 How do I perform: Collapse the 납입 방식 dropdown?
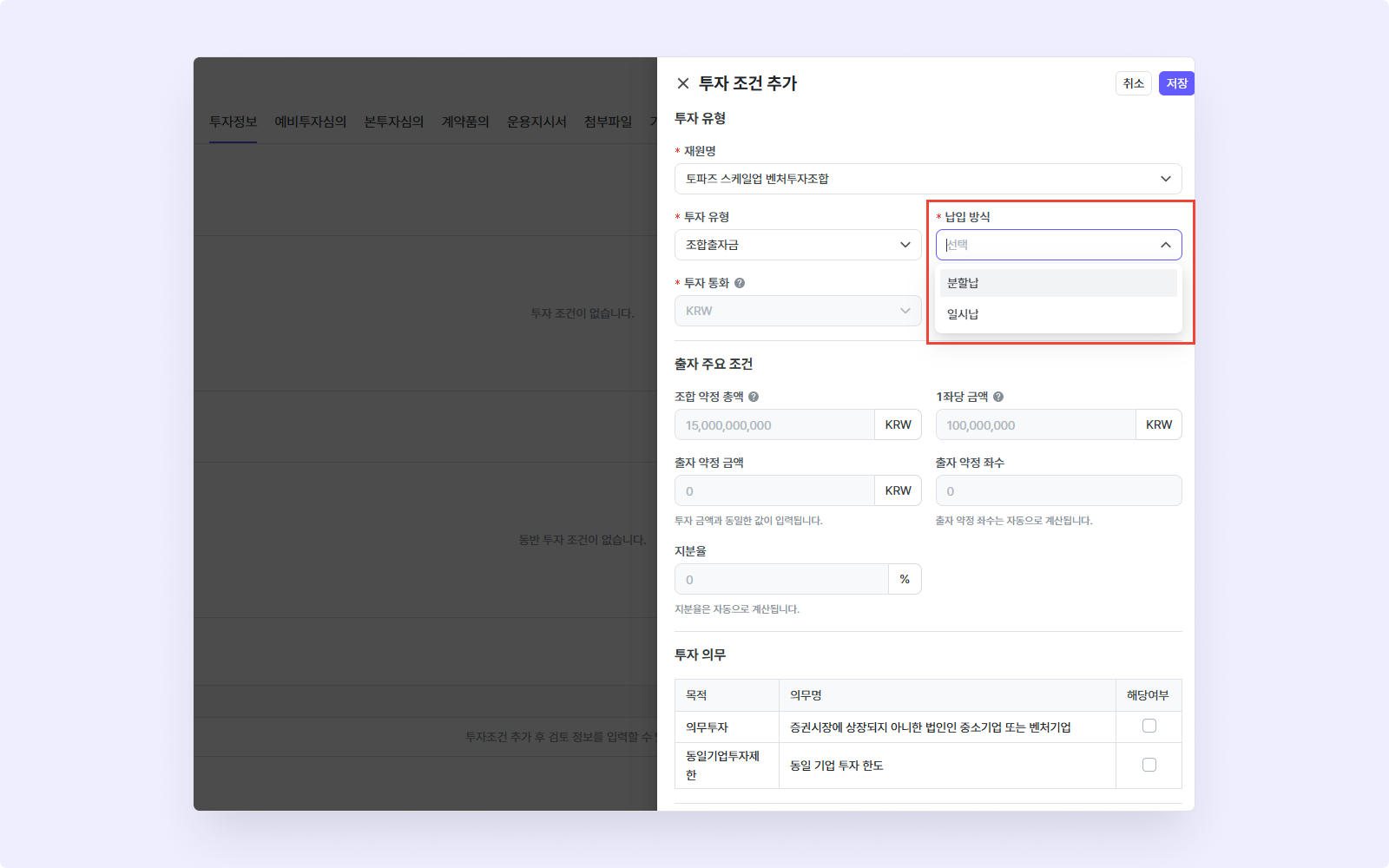tap(1166, 245)
